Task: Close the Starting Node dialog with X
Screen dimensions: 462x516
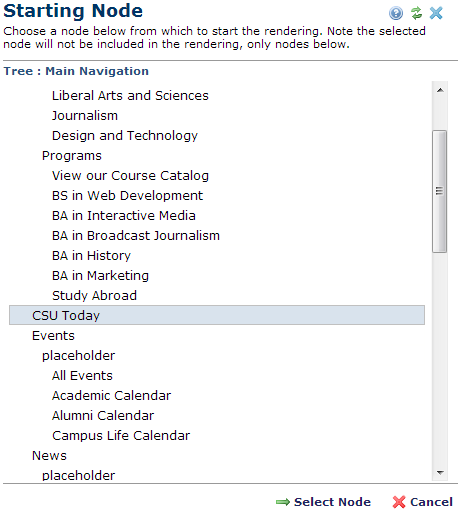Action: coord(436,13)
